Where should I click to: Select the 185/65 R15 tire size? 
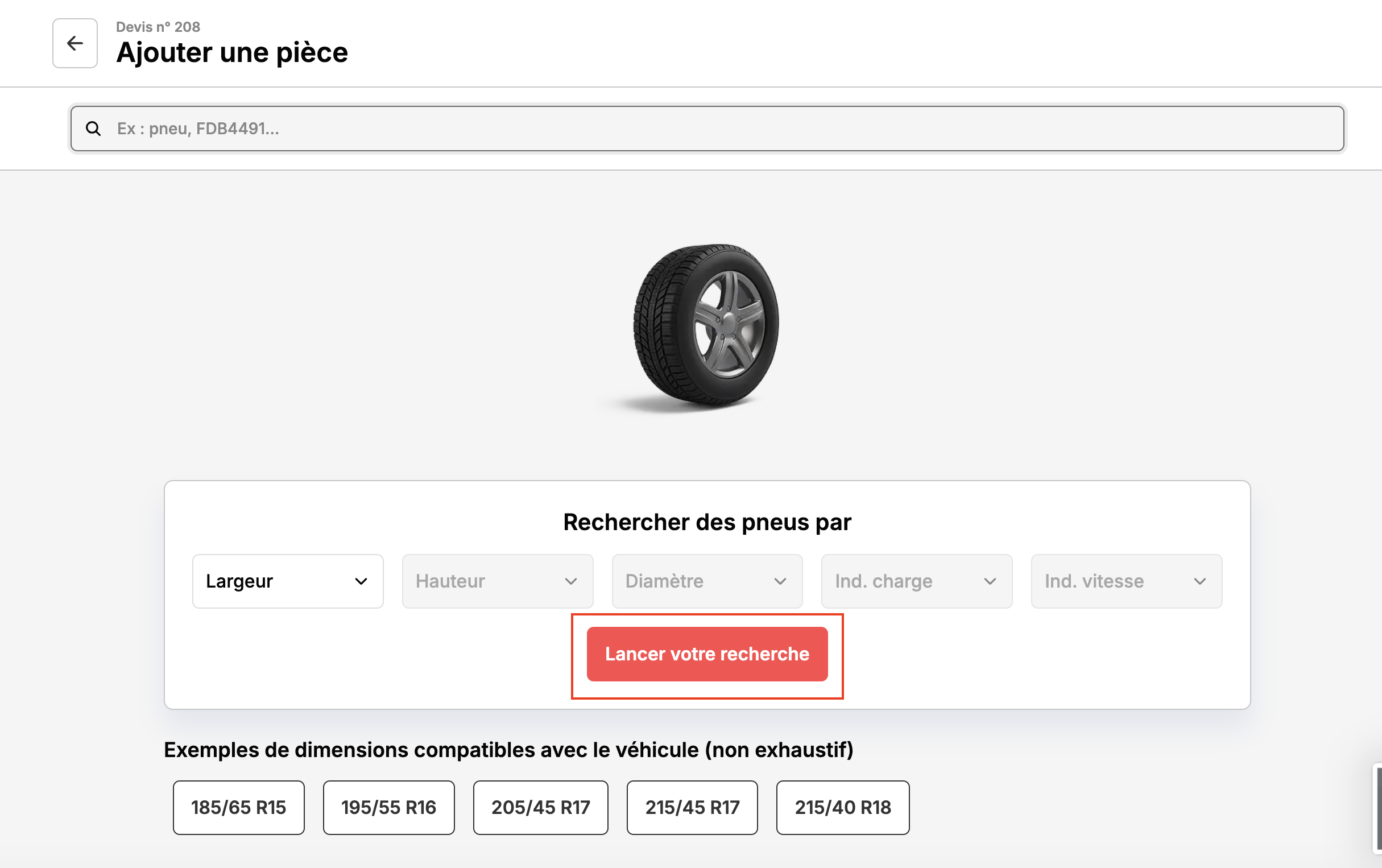click(239, 807)
